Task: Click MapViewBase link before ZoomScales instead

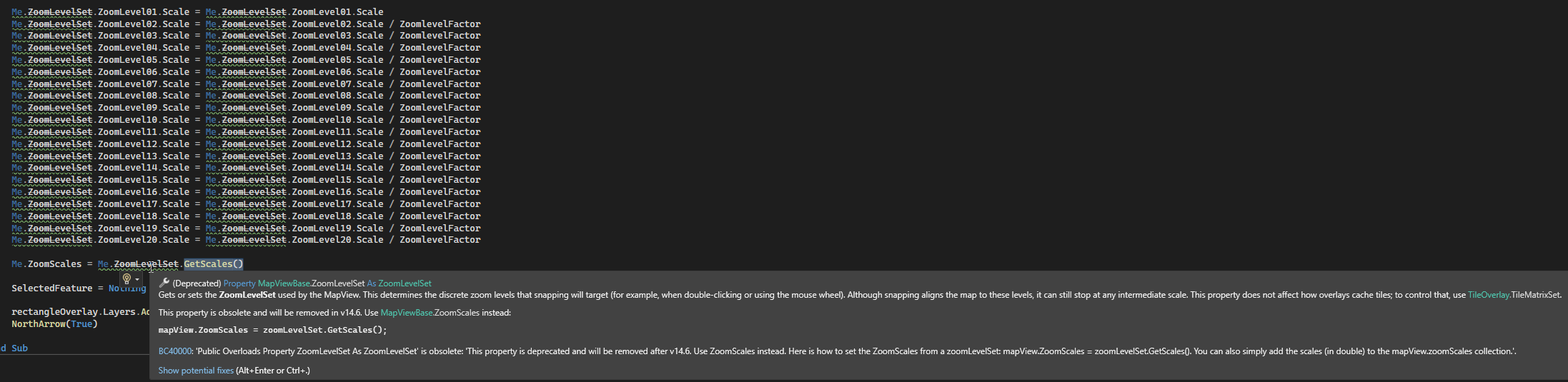Action: [406, 313]
